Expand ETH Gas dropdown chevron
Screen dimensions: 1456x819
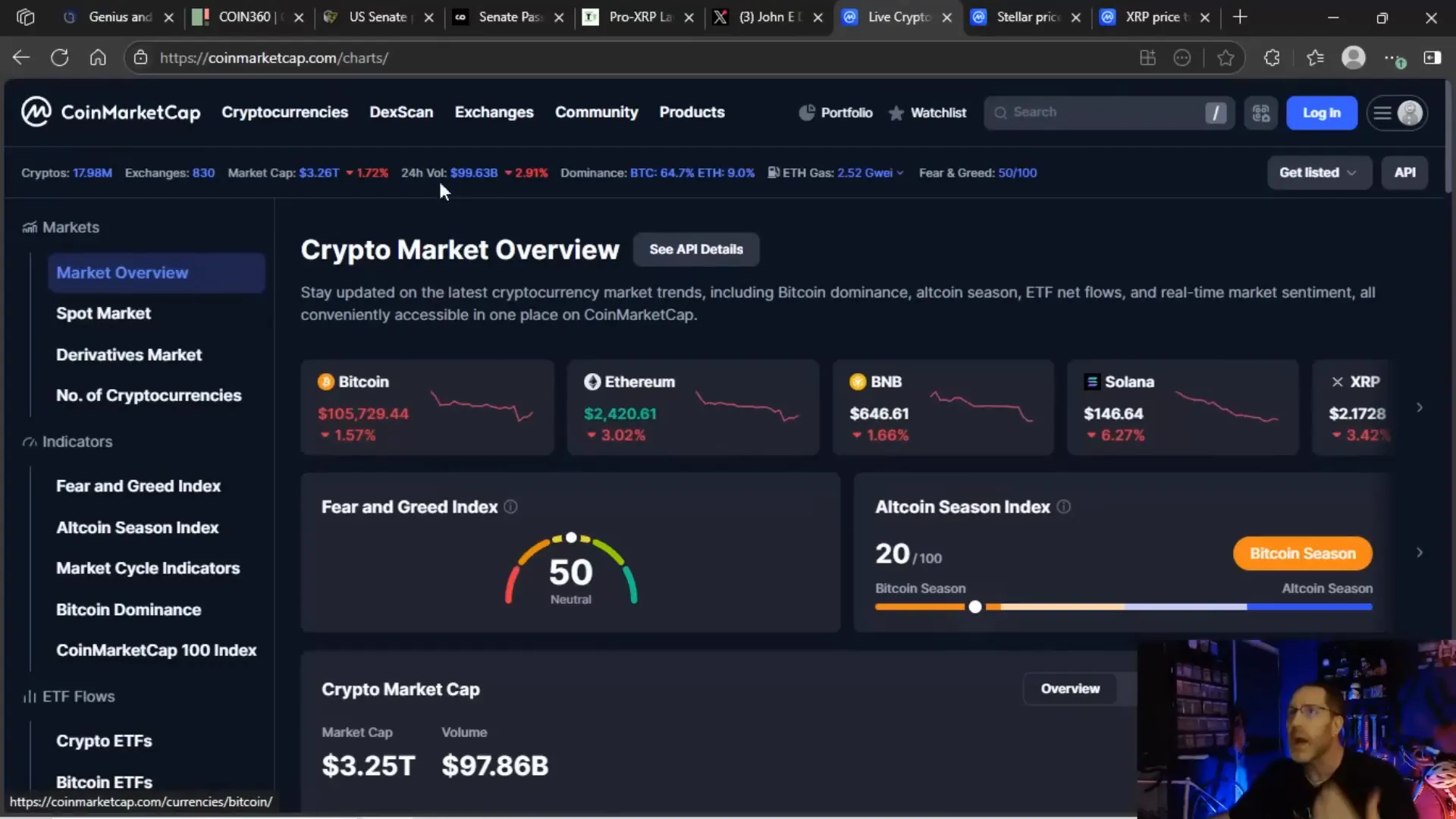click(x=900, y=173)
